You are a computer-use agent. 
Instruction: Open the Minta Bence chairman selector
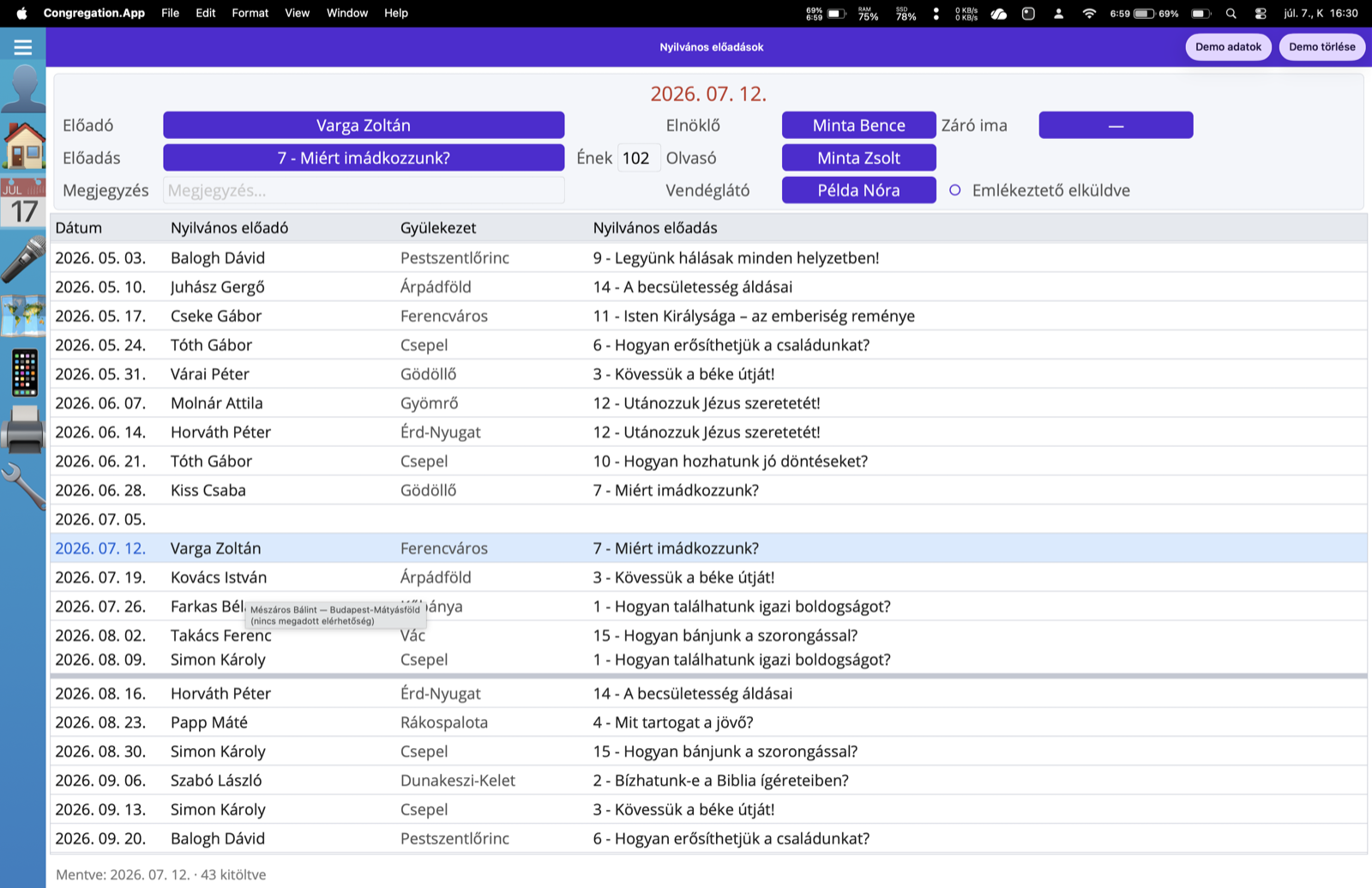click(858, 125)
